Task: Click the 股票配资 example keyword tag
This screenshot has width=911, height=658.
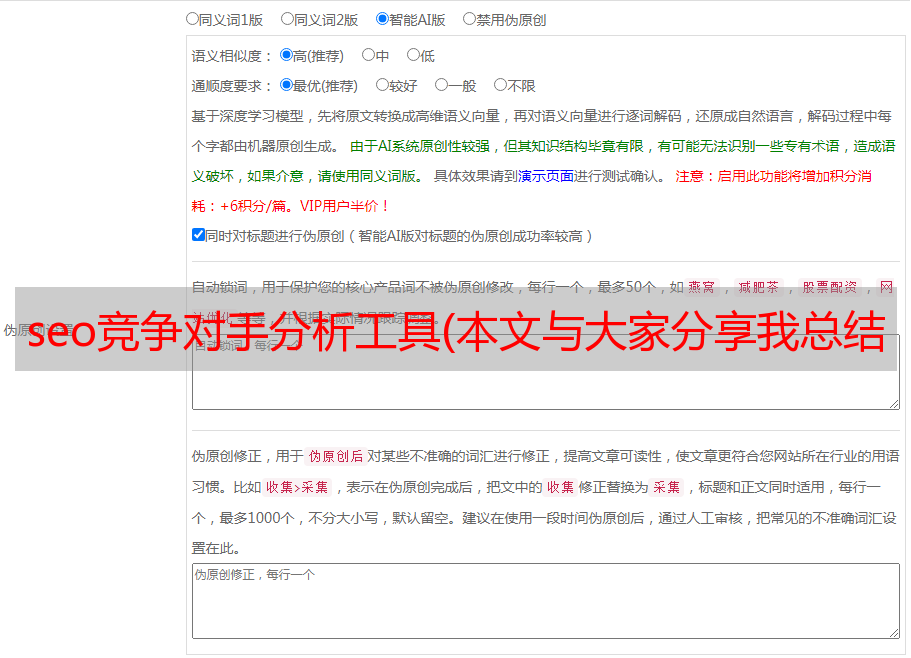Action: tap(830, 287)
